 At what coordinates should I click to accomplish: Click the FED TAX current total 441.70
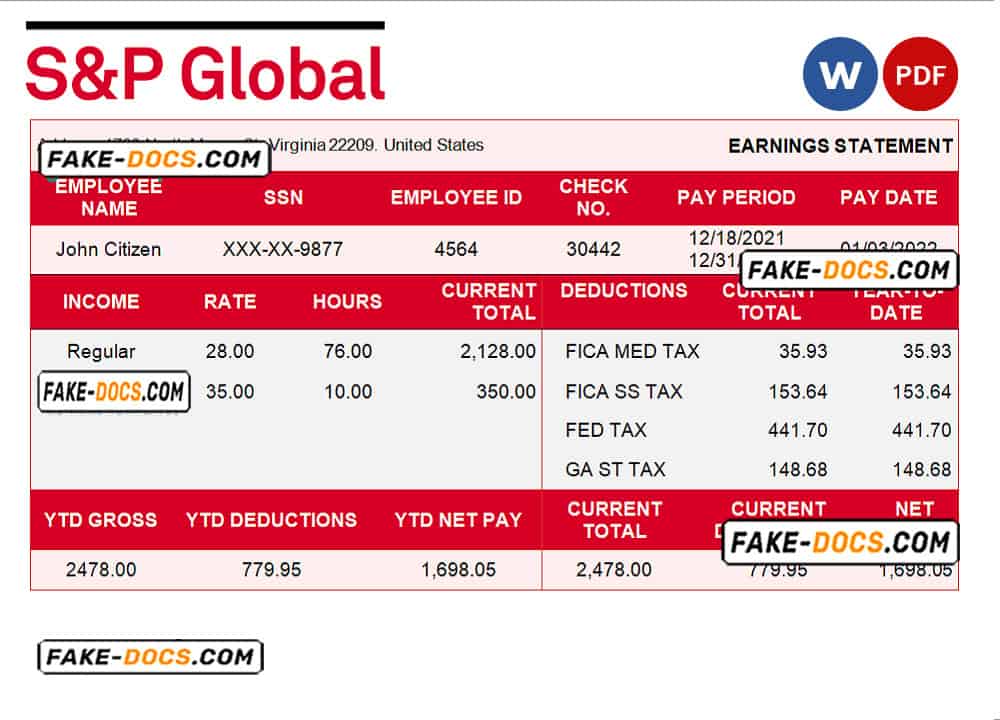[797, 431]
